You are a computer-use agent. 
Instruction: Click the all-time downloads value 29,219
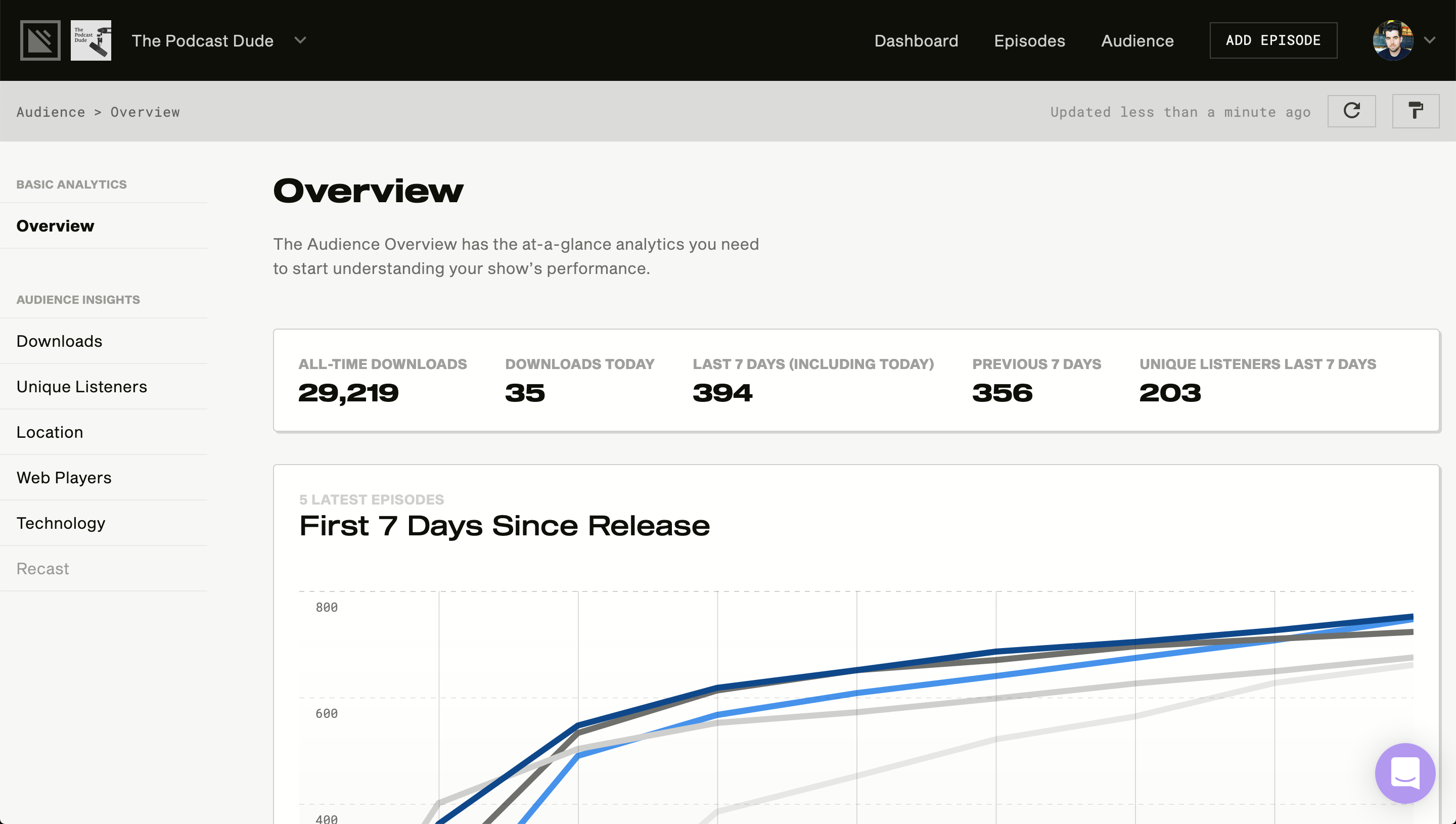click(x=348, y=393)
